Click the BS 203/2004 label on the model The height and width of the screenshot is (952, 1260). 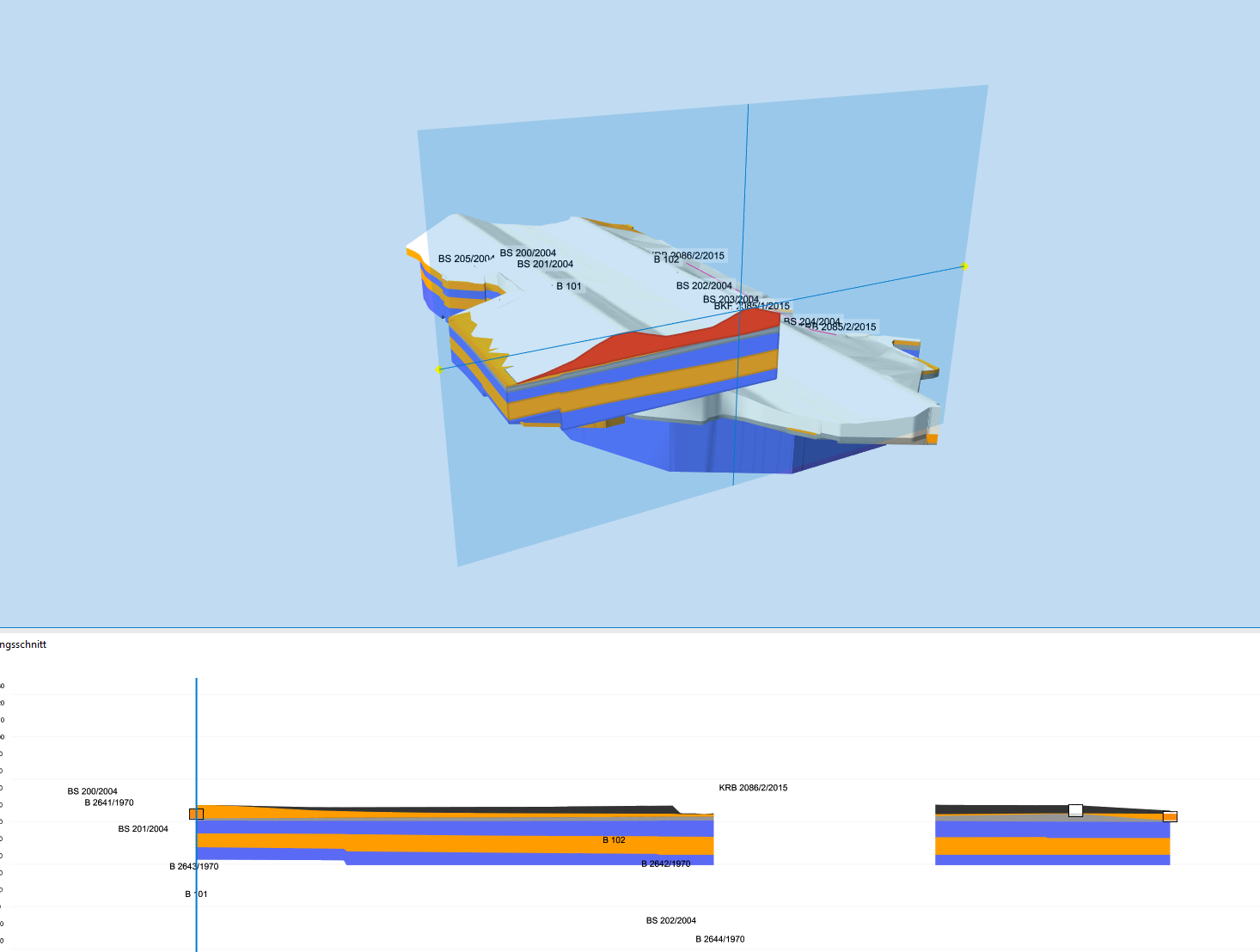[731, 299]
